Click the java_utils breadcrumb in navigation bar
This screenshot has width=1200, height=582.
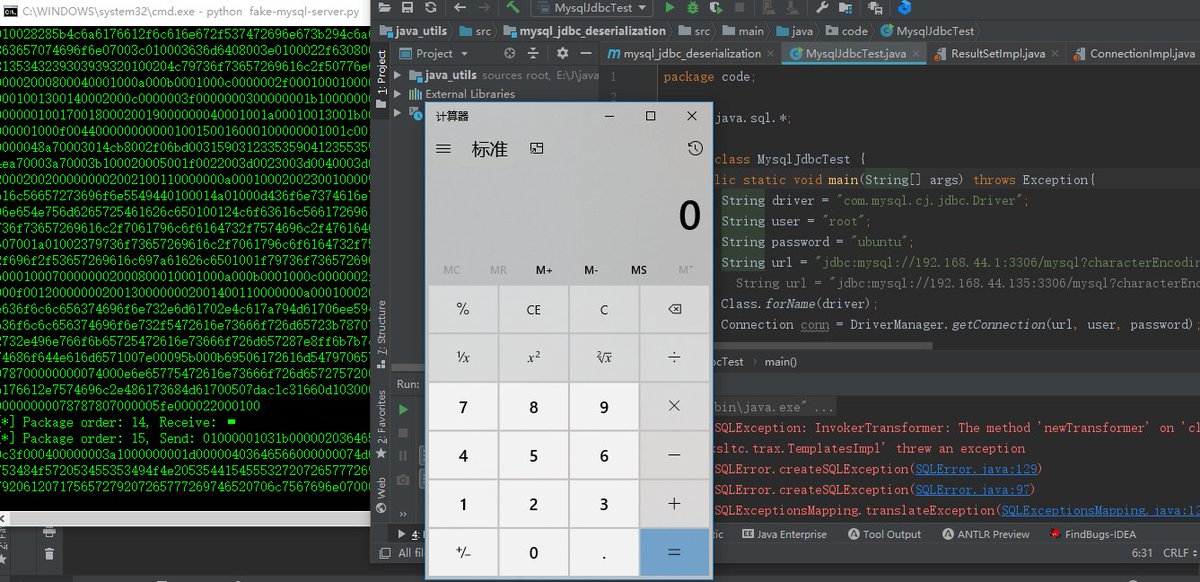[415, 31]
